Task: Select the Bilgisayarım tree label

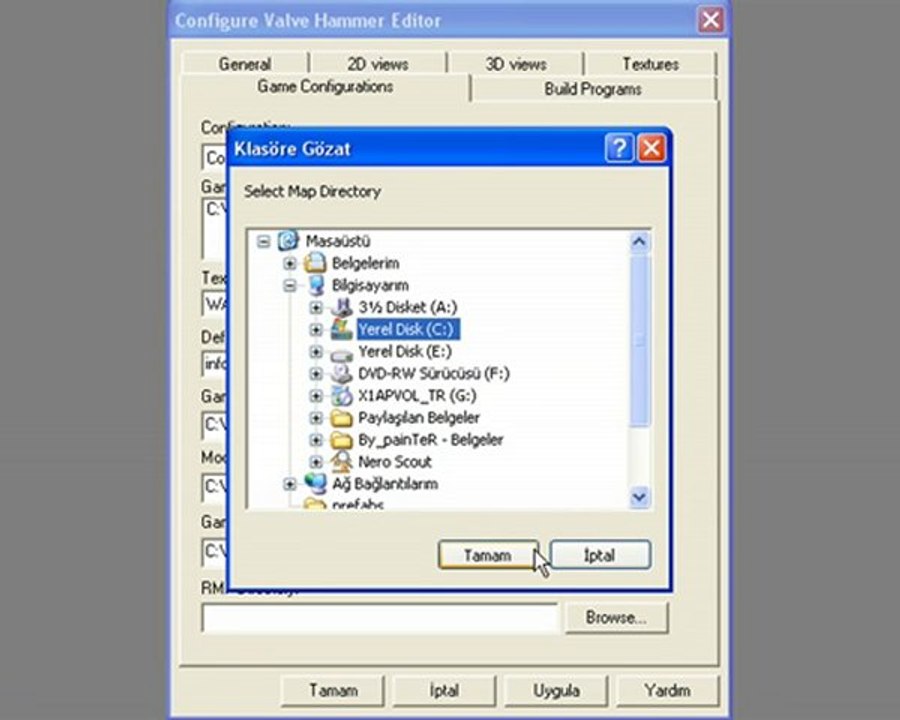Action: tap(370, 285)
